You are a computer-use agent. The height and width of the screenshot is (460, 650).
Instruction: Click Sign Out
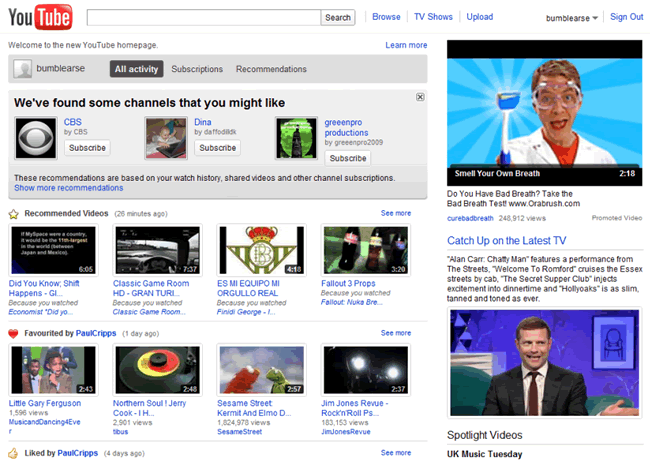click(x=626, y=17)
